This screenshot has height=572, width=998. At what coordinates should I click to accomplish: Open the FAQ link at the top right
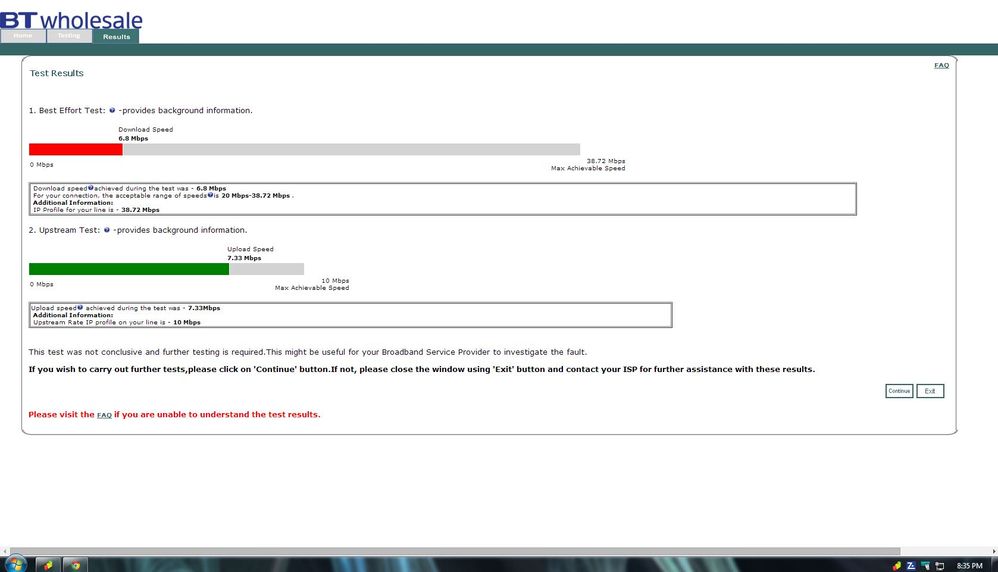click(941, 65)
